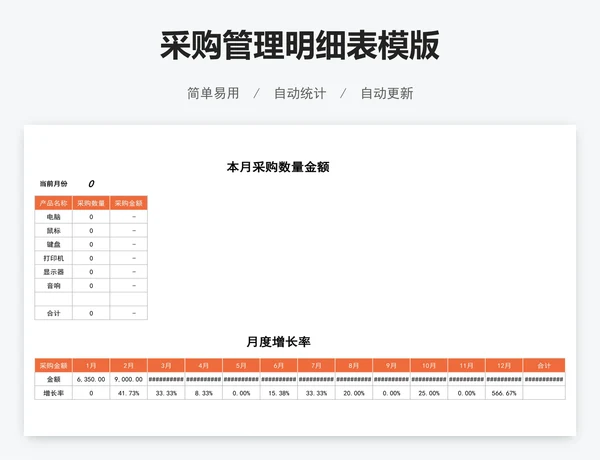
Task: Click the main title 采购管理明细表模版
Action: (300, 45)
